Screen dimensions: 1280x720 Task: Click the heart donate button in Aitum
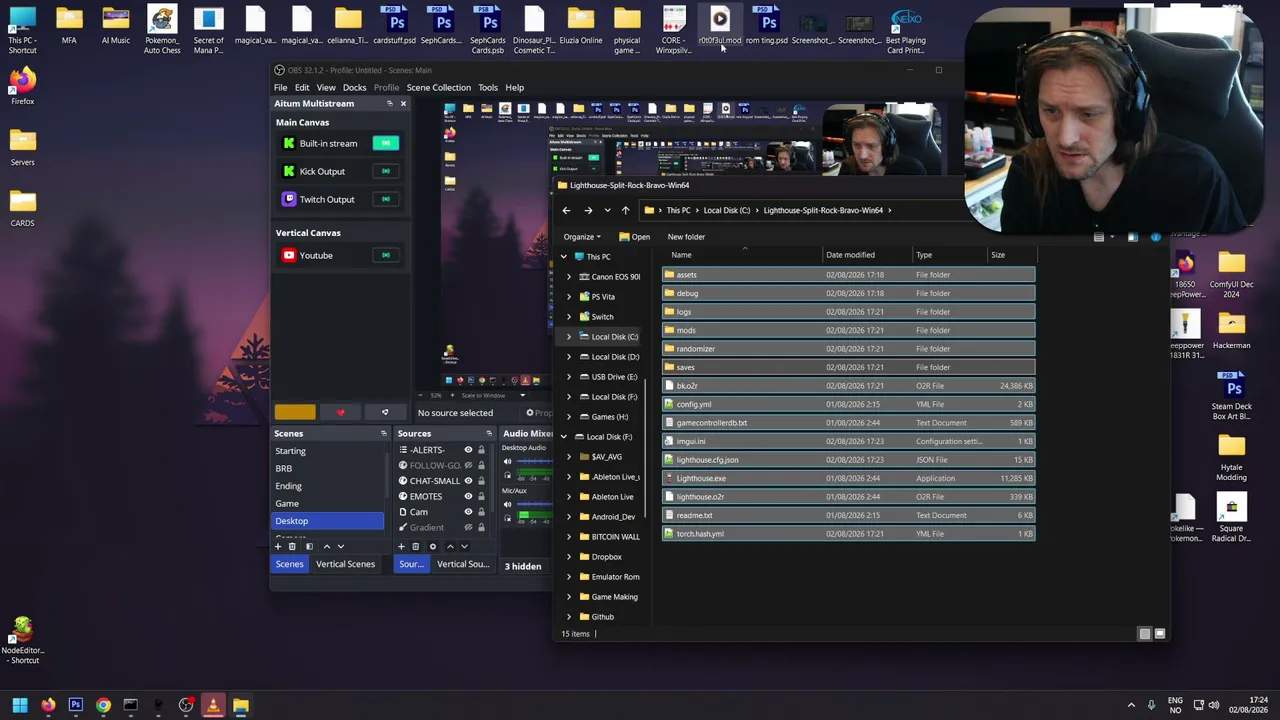click(341, 412)
